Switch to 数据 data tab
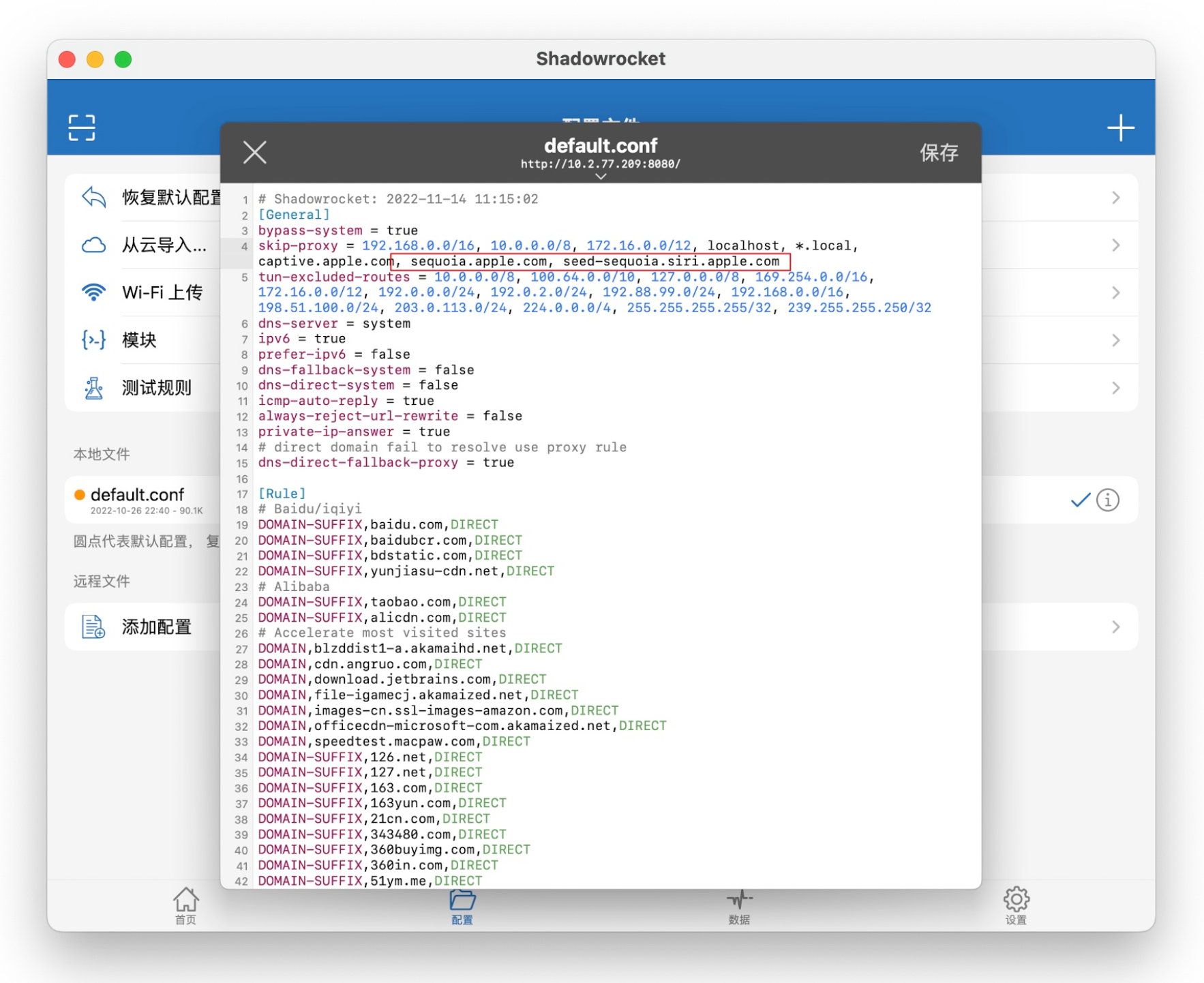Screen dimensions: 1204x983 739,906
